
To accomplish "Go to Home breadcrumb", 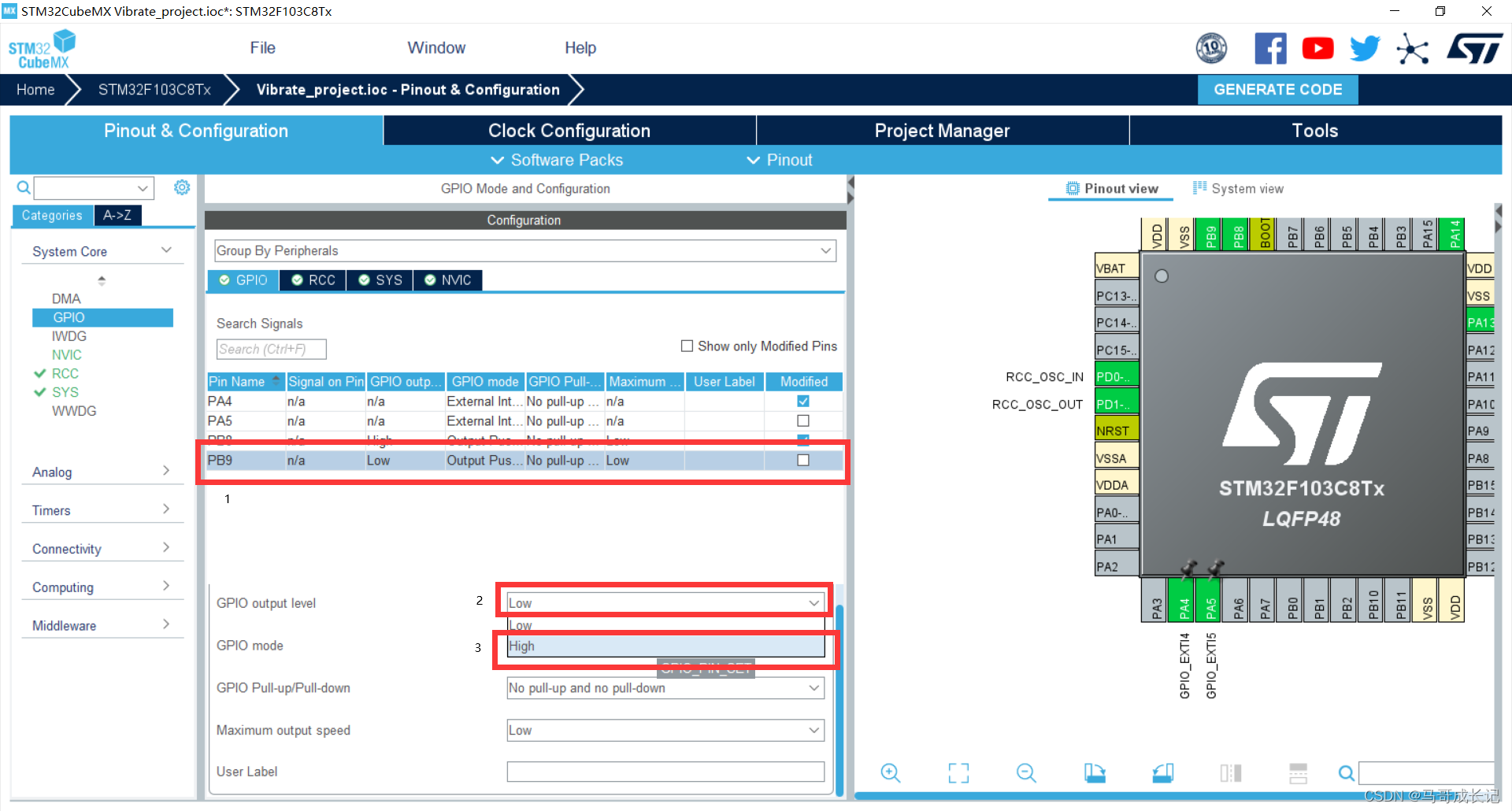I will [35, 90].
